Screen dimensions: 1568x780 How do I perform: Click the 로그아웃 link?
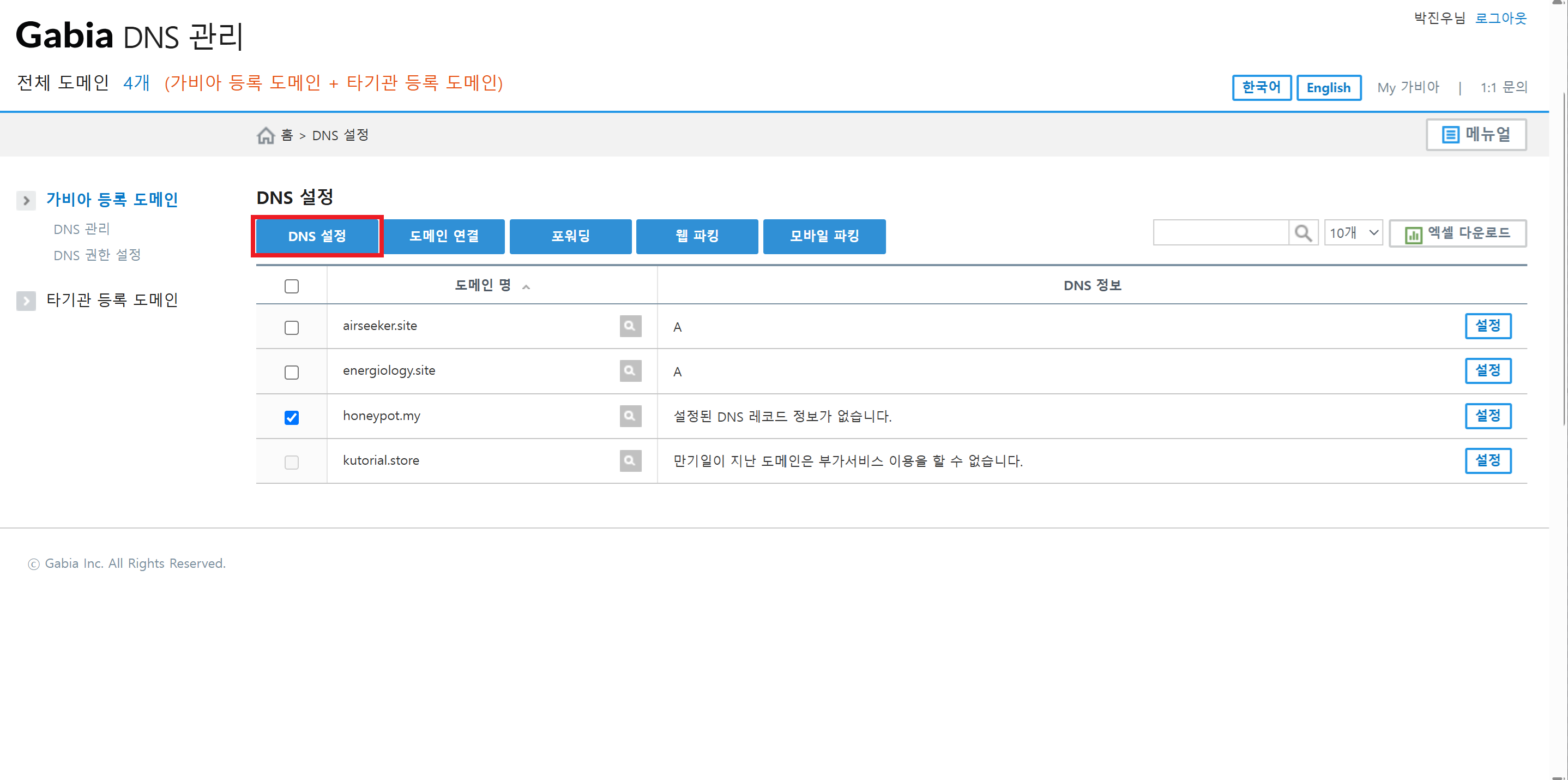tap(1500, 18)
